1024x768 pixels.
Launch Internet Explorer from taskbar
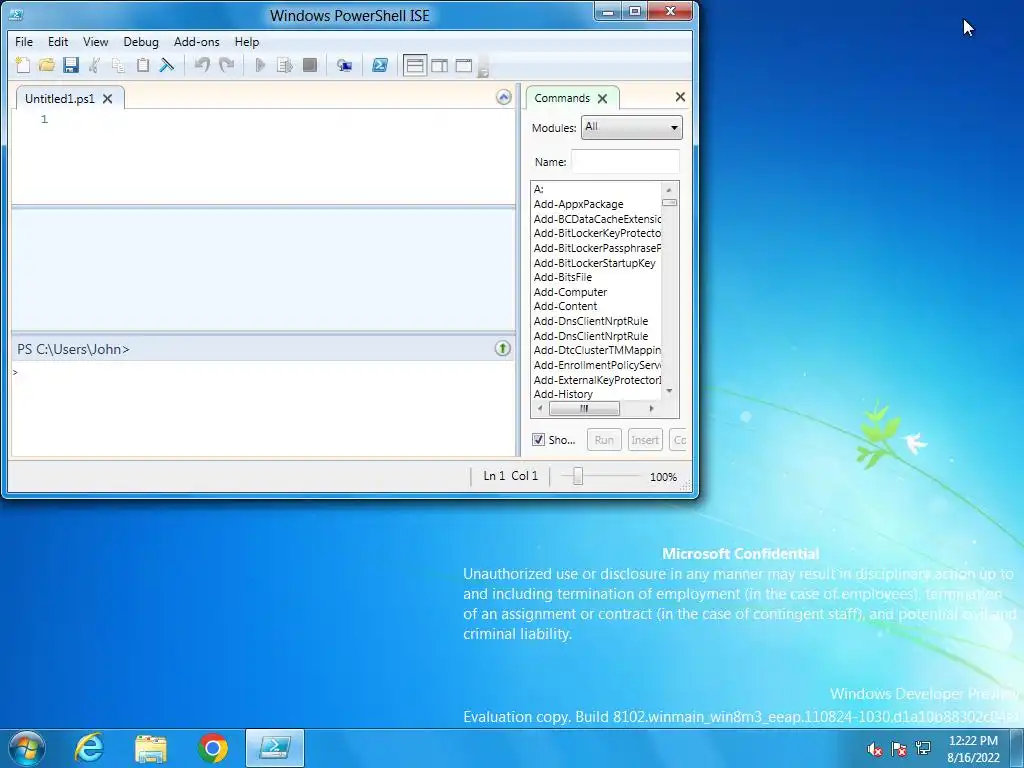tap(89, 748)
